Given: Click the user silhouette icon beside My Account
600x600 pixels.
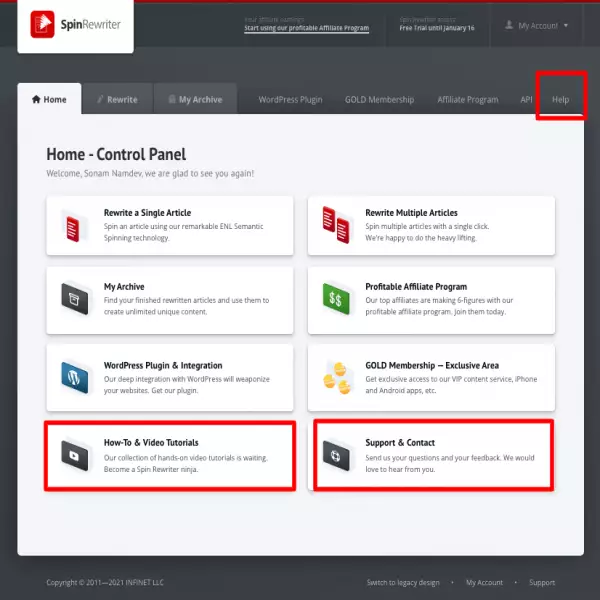Looking at the screenshot, I should click(509, 25).
